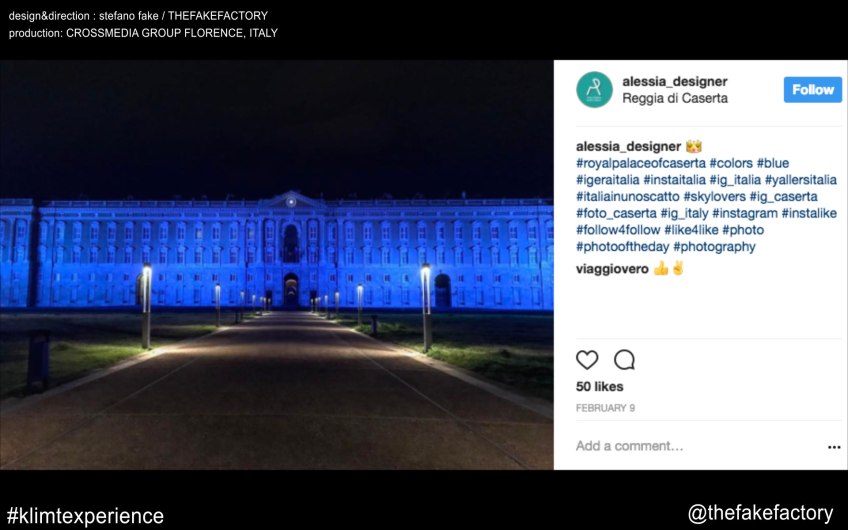Open the #yallersitalia hashtag
Image resolution: width=848 pixels, height=530 pixels.
click(x=801, y=180)
